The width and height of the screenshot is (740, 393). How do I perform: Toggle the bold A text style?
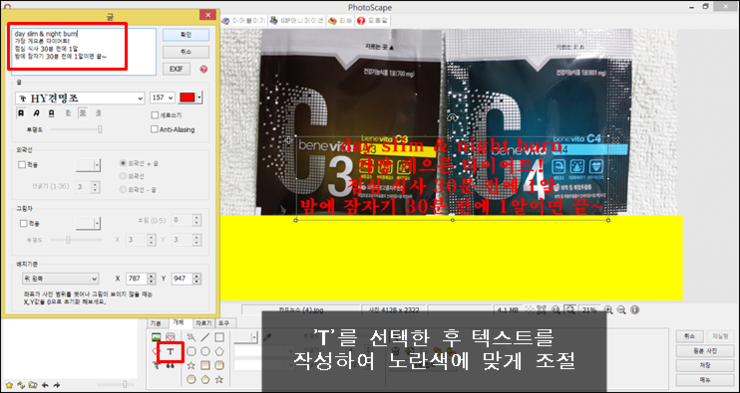[x=21, y=113]
